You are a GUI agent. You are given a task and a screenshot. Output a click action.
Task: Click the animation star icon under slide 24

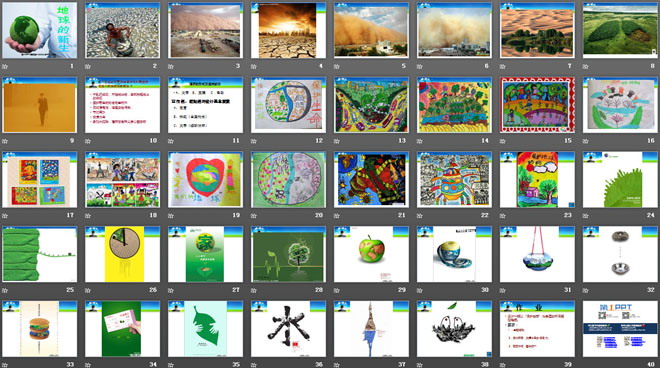(x=585, y=216)
